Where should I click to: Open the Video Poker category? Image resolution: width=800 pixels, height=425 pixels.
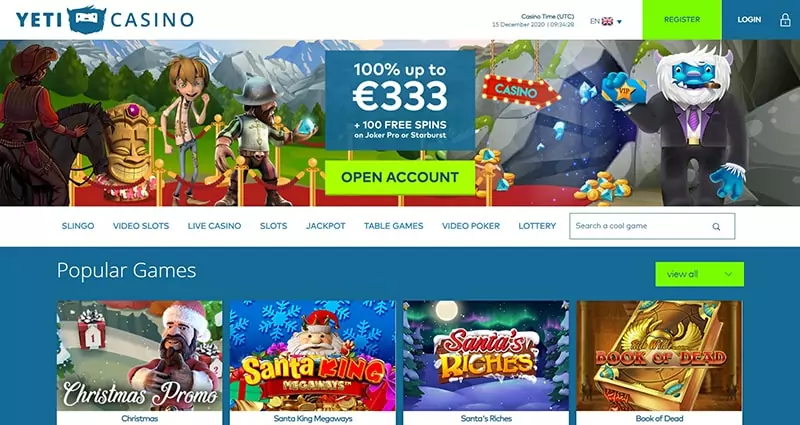(471, 226)
